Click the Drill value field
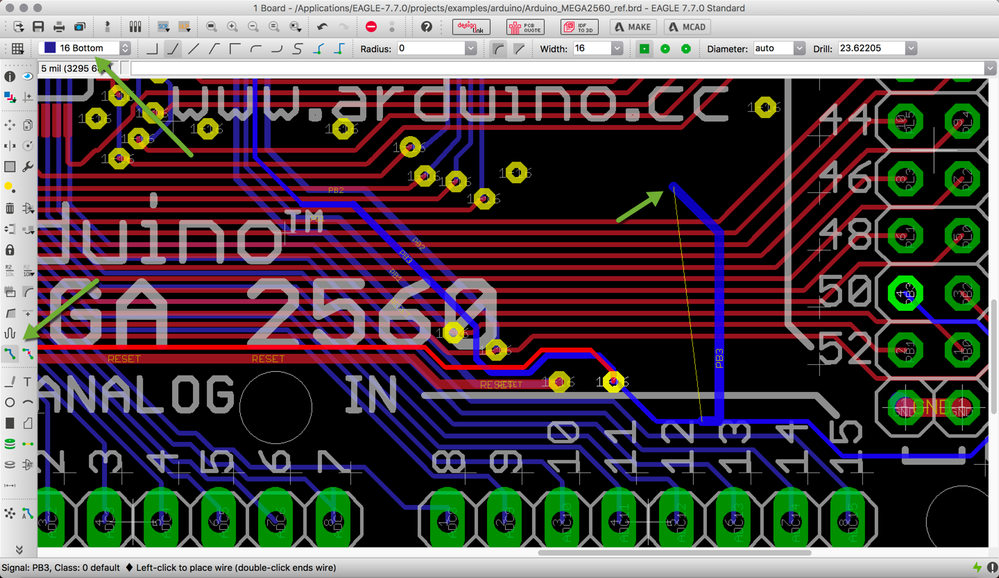This screenshot has height=578, width=999. [871, 48]
